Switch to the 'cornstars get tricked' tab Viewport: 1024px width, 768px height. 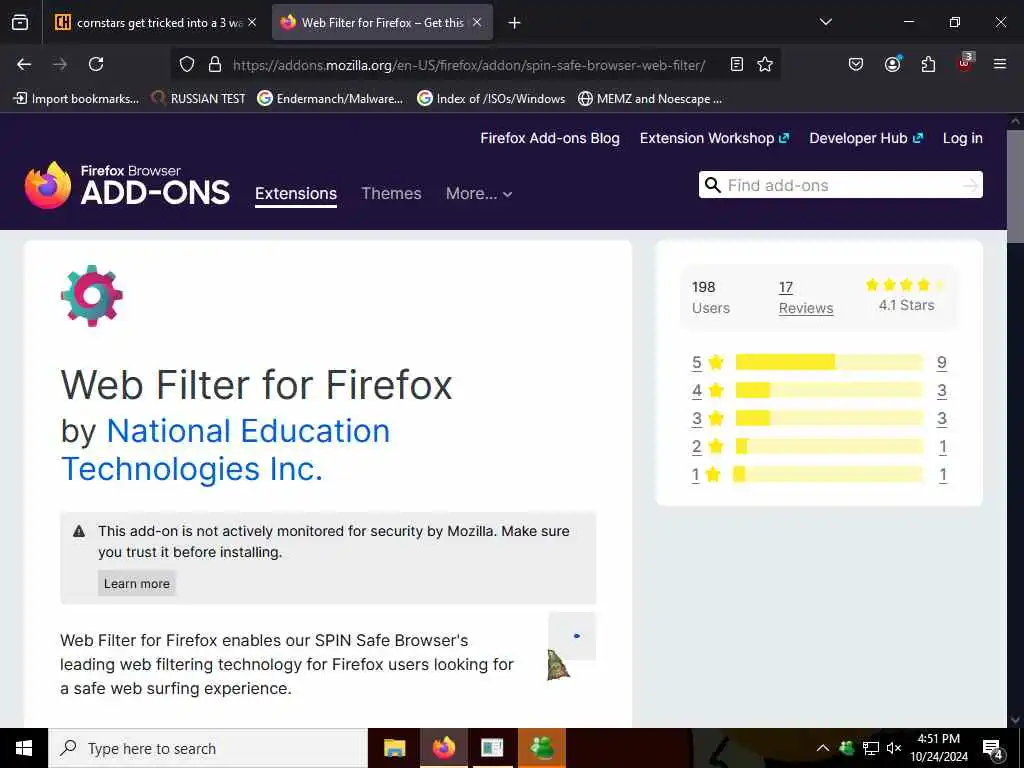point(155,22)
